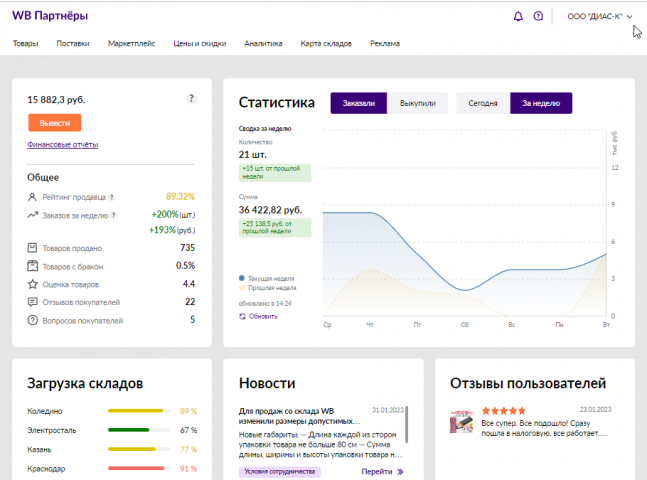Viewport: 647px width, 480px height.
Task: Click the Обновить refresh icon
Action: 242,316
